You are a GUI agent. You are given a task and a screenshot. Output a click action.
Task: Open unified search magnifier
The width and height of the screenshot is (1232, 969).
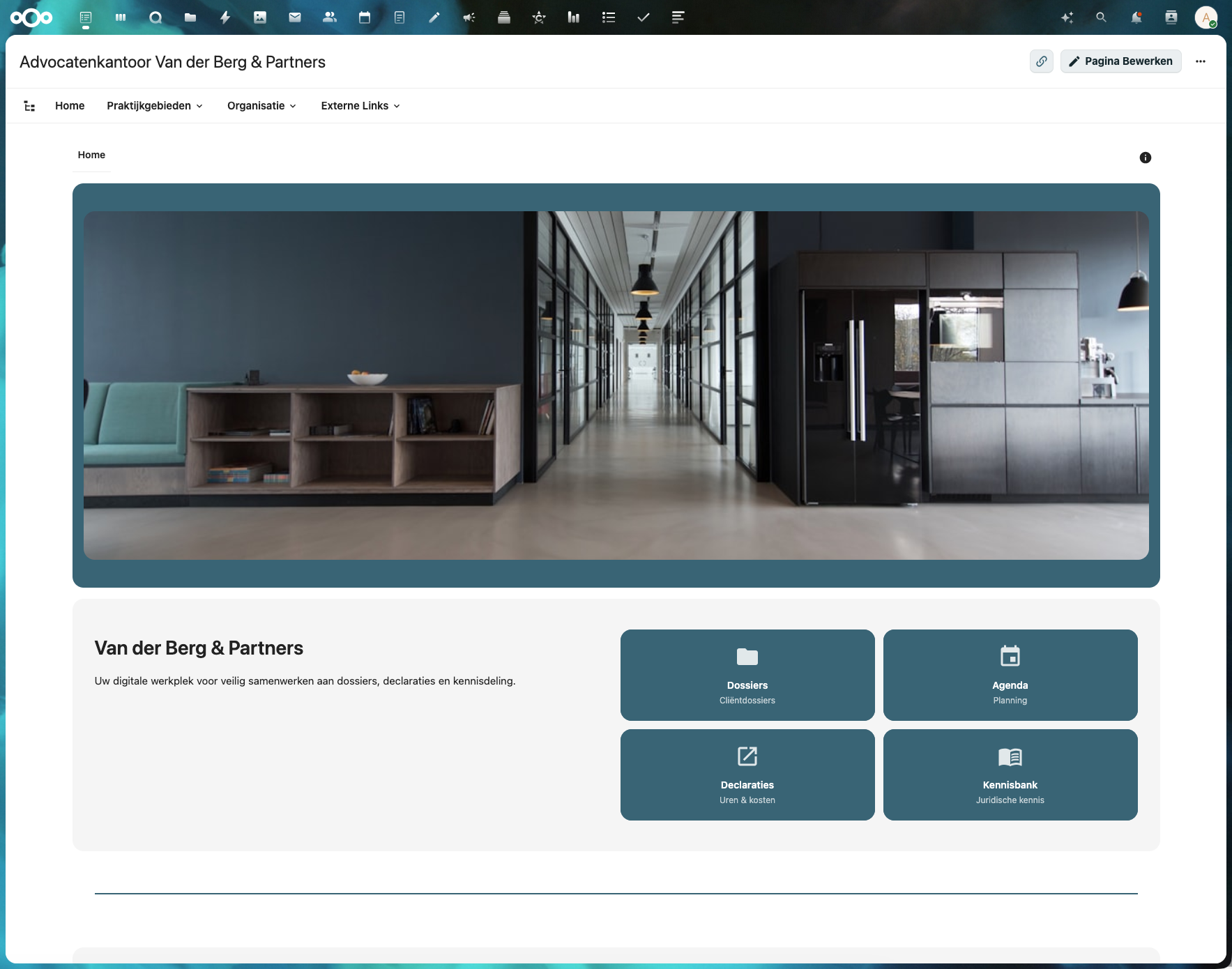pyautogui.click(x=1102, y=17)
